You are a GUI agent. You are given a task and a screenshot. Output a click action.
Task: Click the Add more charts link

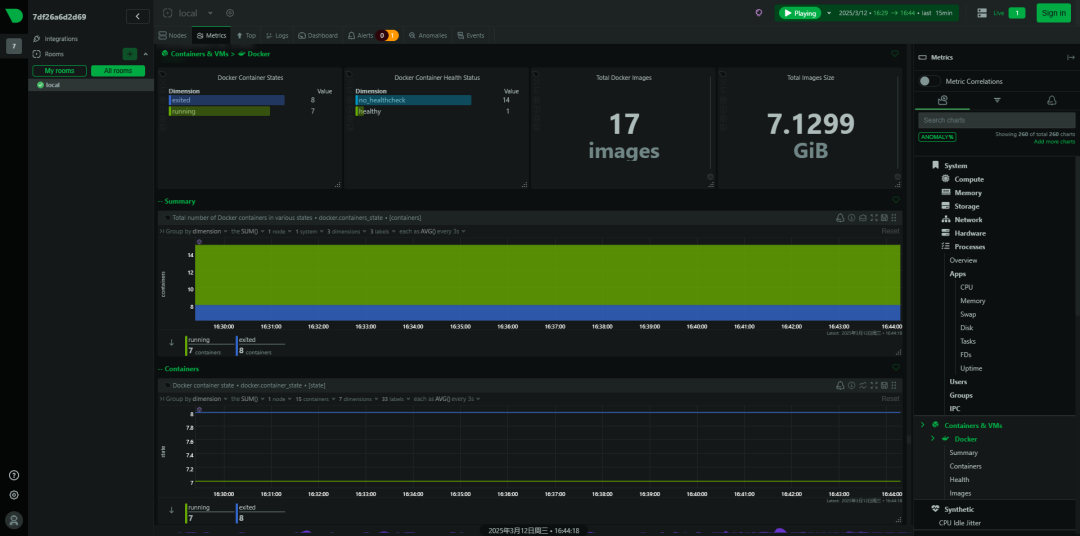click(1054, 141)
